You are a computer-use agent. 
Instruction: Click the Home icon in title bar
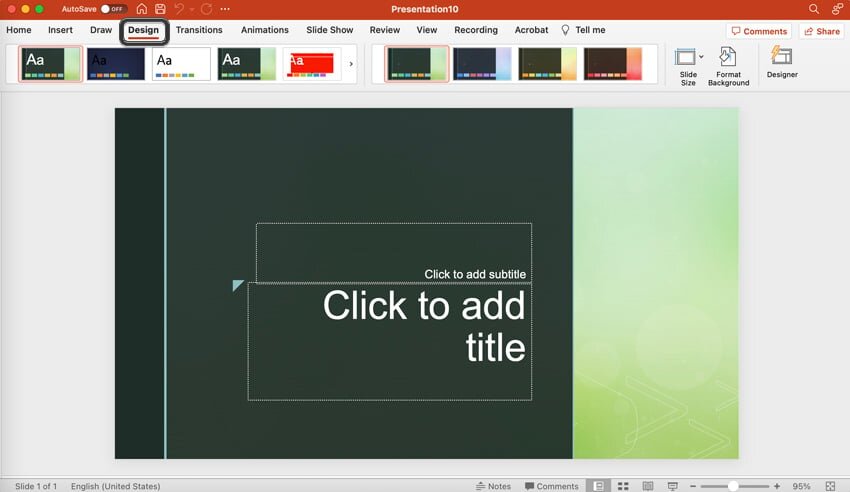tap(142, 9)
